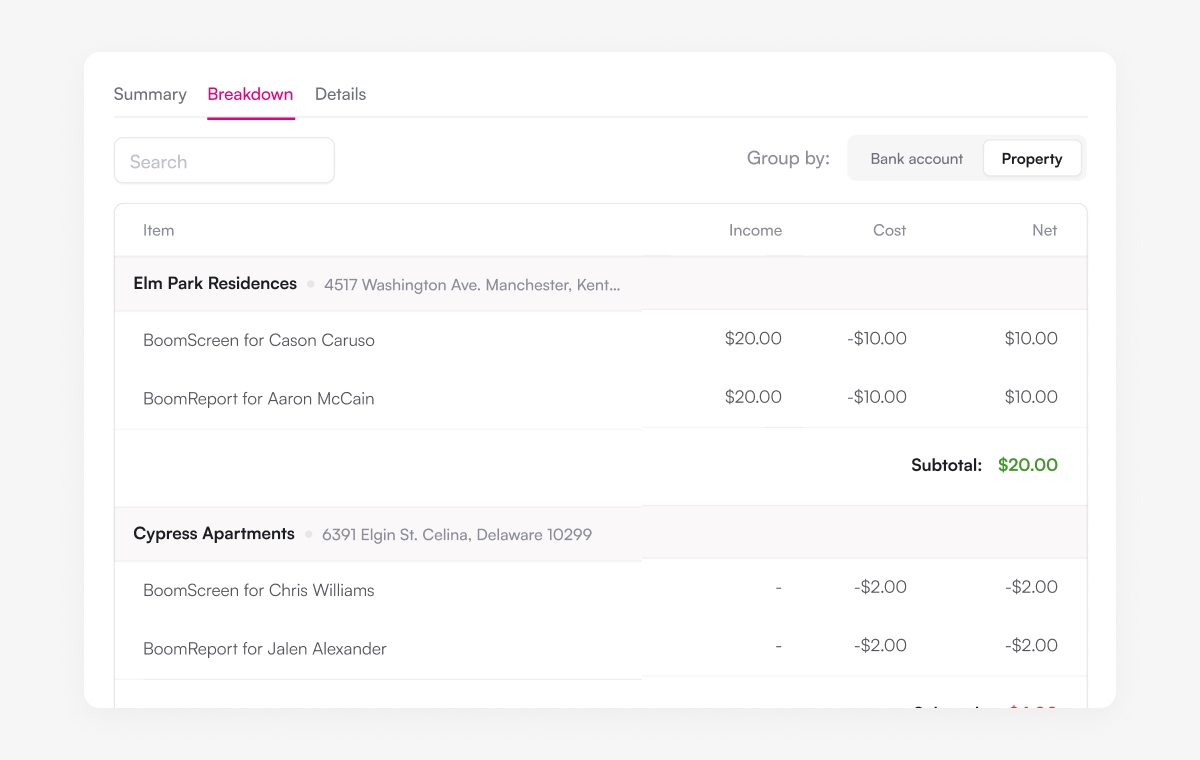Viewport: 1200px width, 760px height.
Task: Click the Item column header
Action: click(x=158, y=230)
